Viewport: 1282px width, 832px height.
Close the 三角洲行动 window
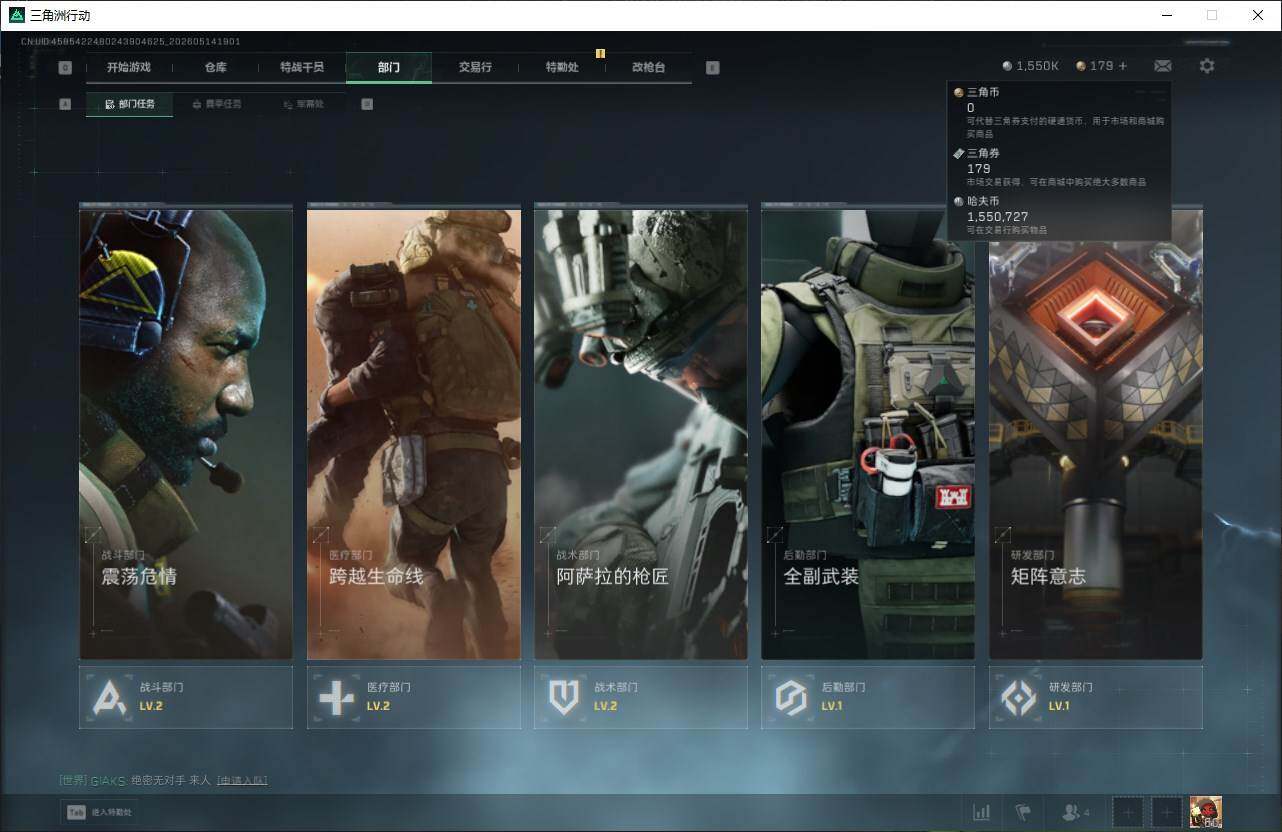(x=1258, y=15)
